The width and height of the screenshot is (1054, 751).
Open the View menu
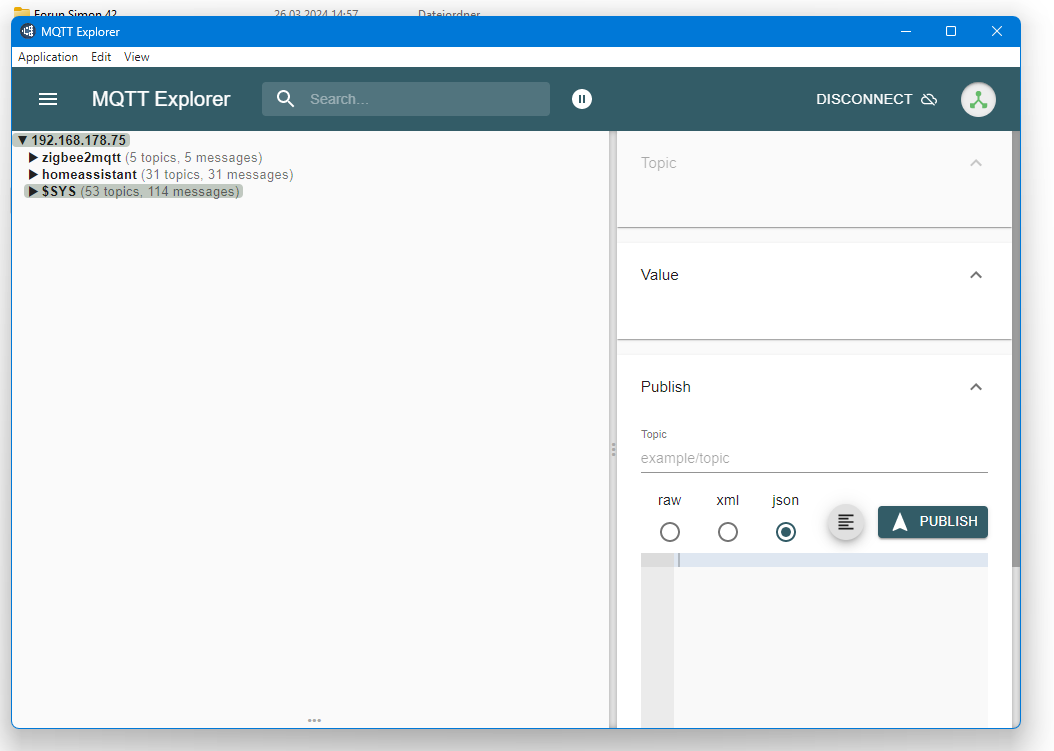137,57
